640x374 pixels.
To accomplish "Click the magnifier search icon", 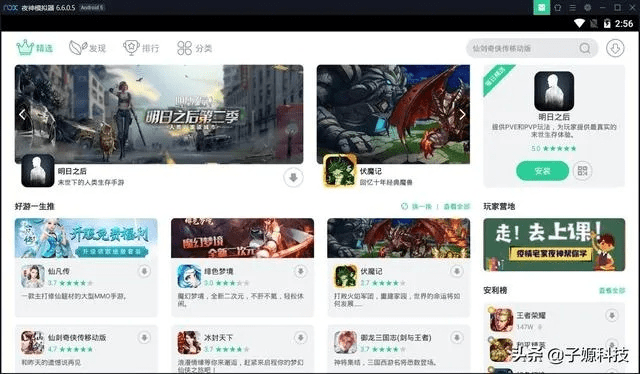I will pyautogui.click(x=584, y=48).
